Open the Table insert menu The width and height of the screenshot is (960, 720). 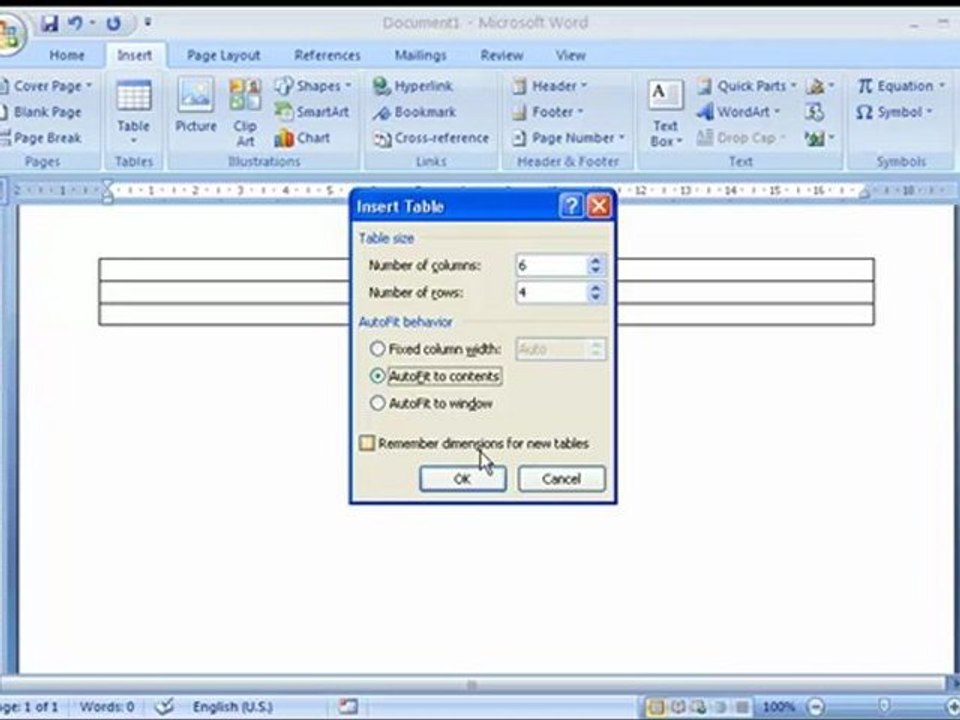pyautogui.click(x=133, y=112)
